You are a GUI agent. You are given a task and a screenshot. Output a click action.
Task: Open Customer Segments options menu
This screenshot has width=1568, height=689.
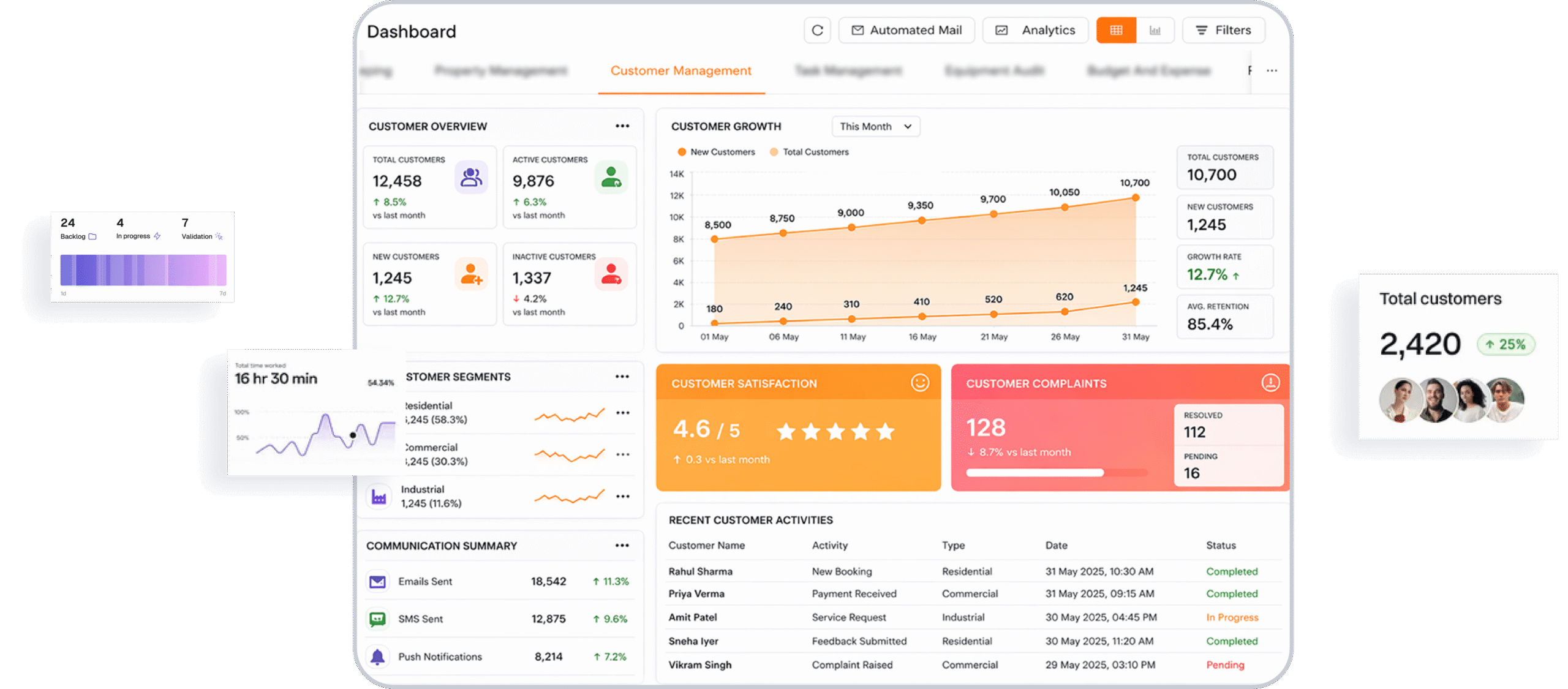pos(622,377)
